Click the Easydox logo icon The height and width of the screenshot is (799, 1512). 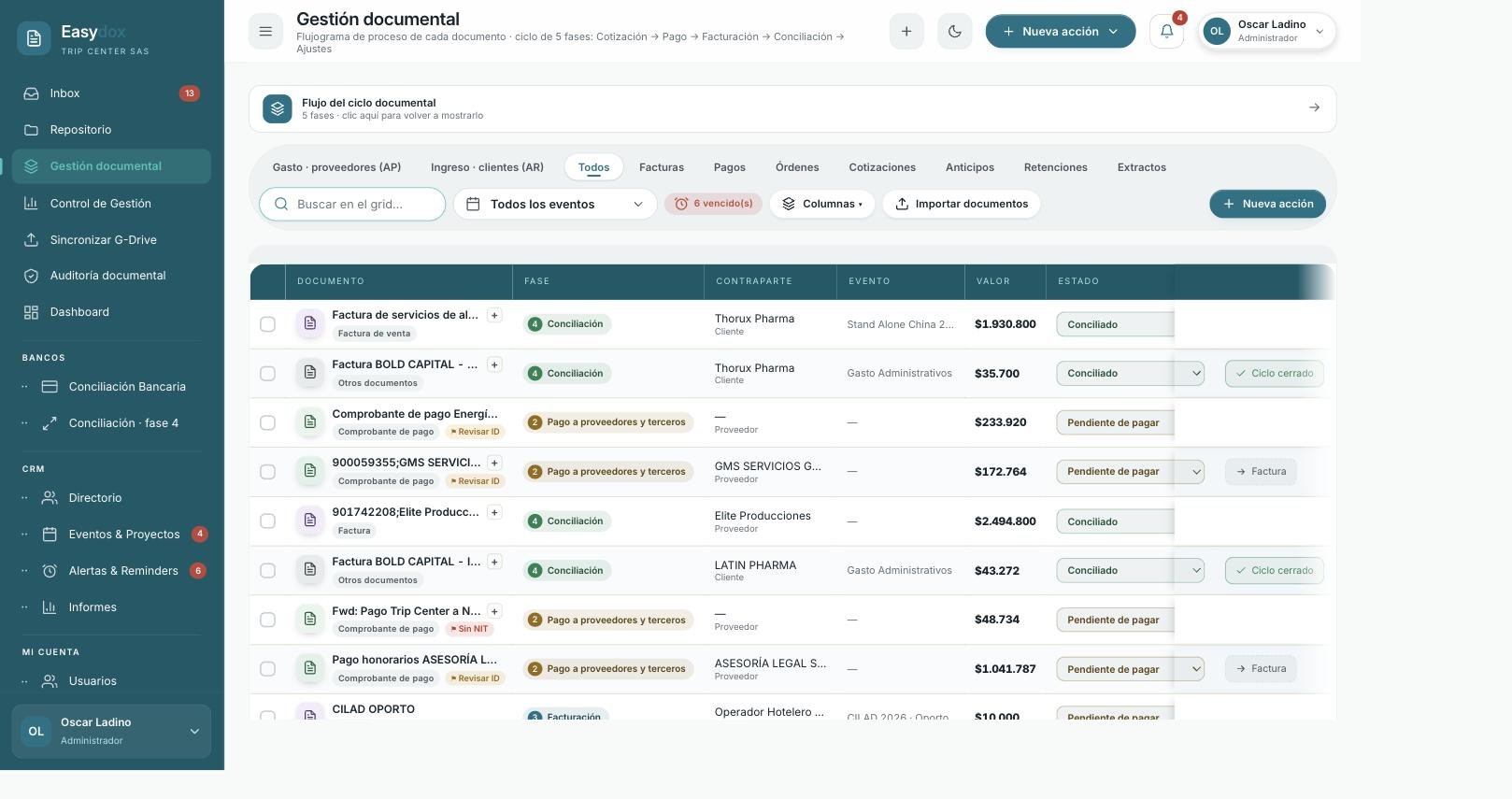[34, 38]
